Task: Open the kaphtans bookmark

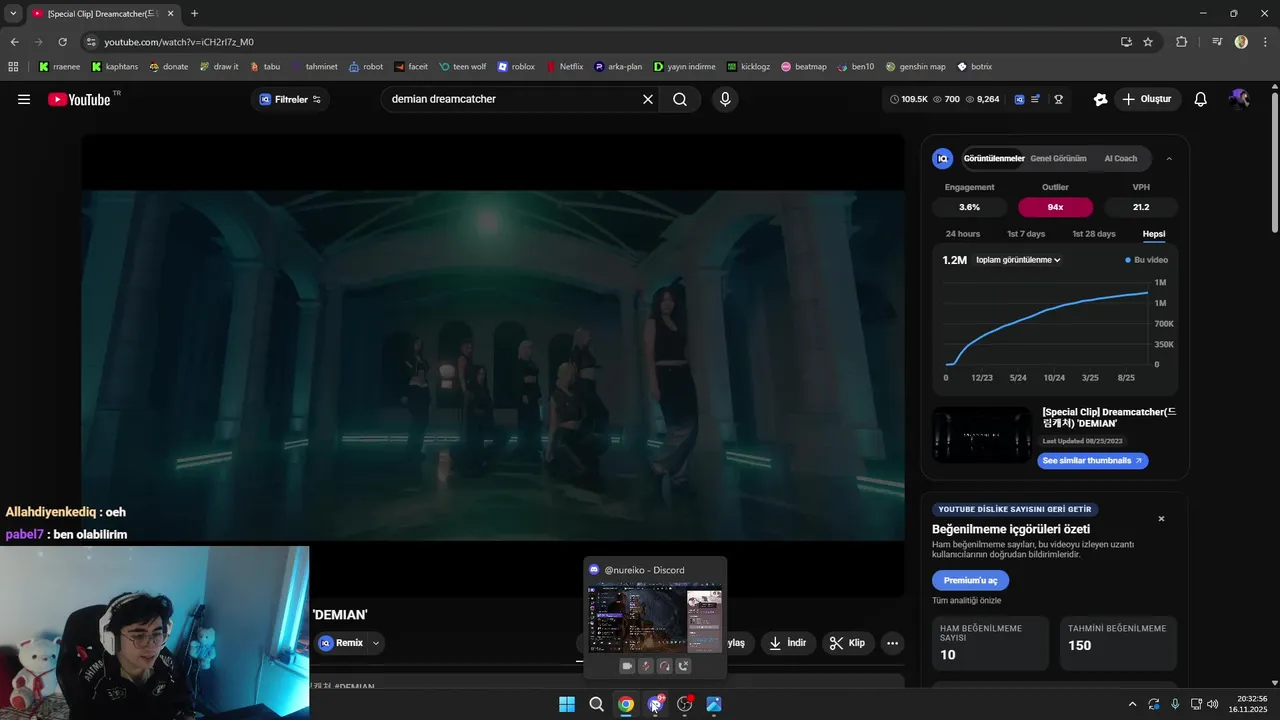Action: [114, 67]
